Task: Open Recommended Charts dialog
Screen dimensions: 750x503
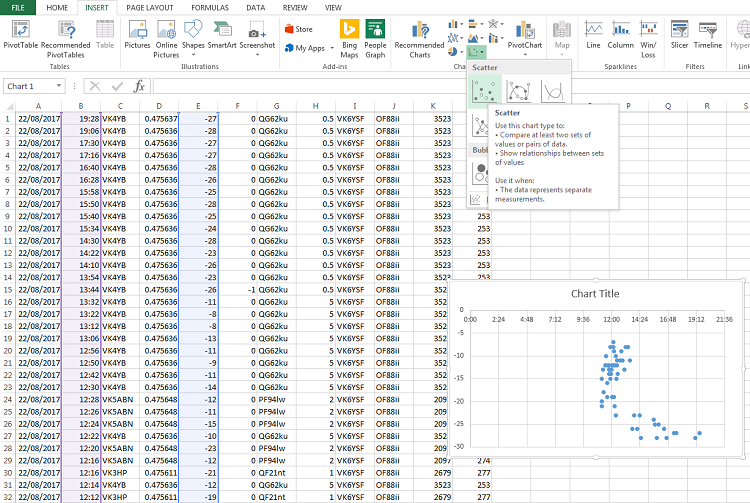Action: coord(419,37)
